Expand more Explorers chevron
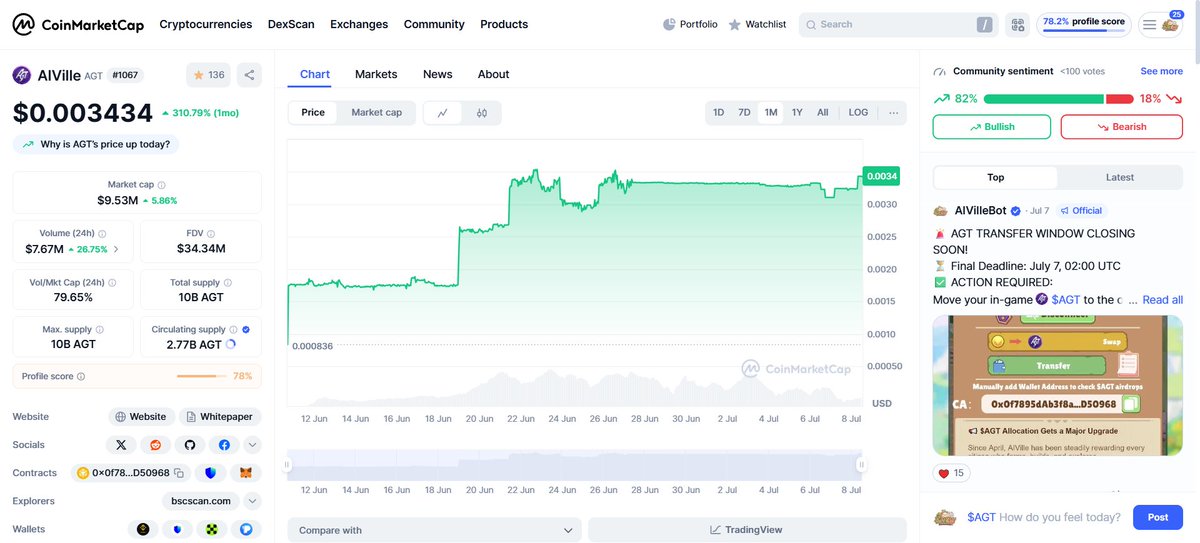Screen dimensions: 1200x543 [x=252, y=501]
